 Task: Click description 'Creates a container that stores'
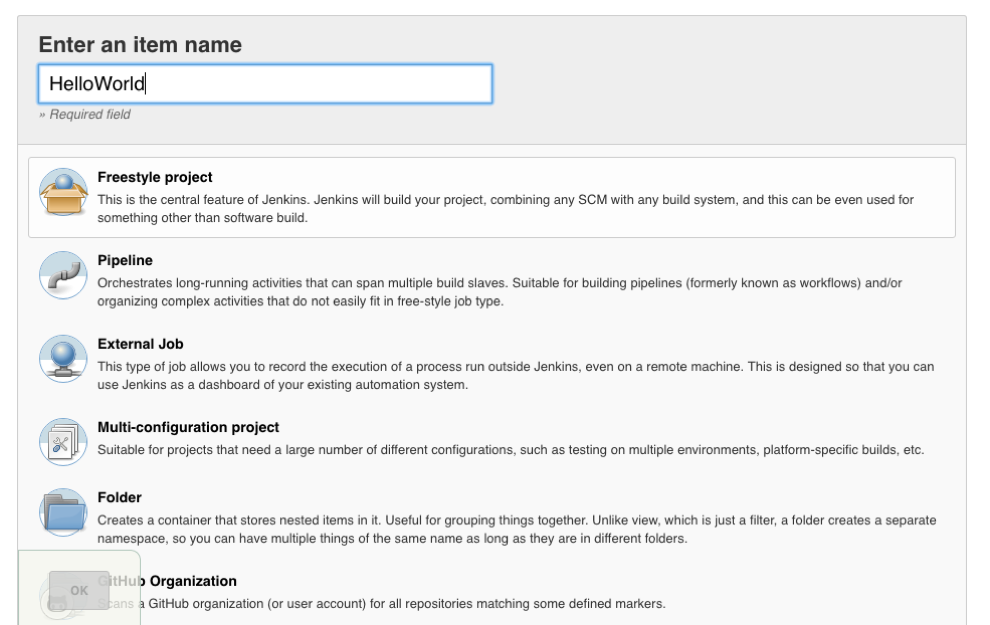click(x=516, y=529)
